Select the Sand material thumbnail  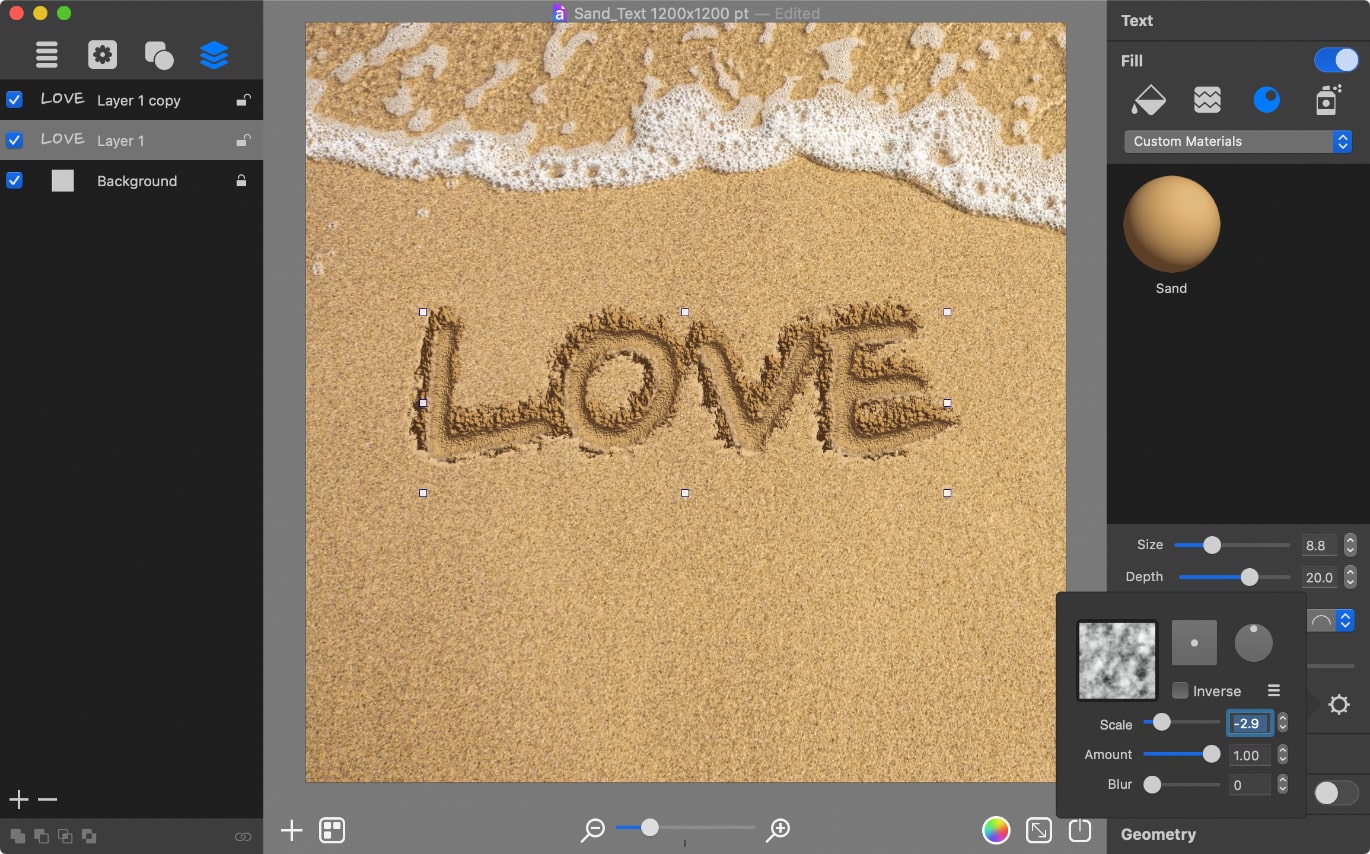tap(1171, 224)
